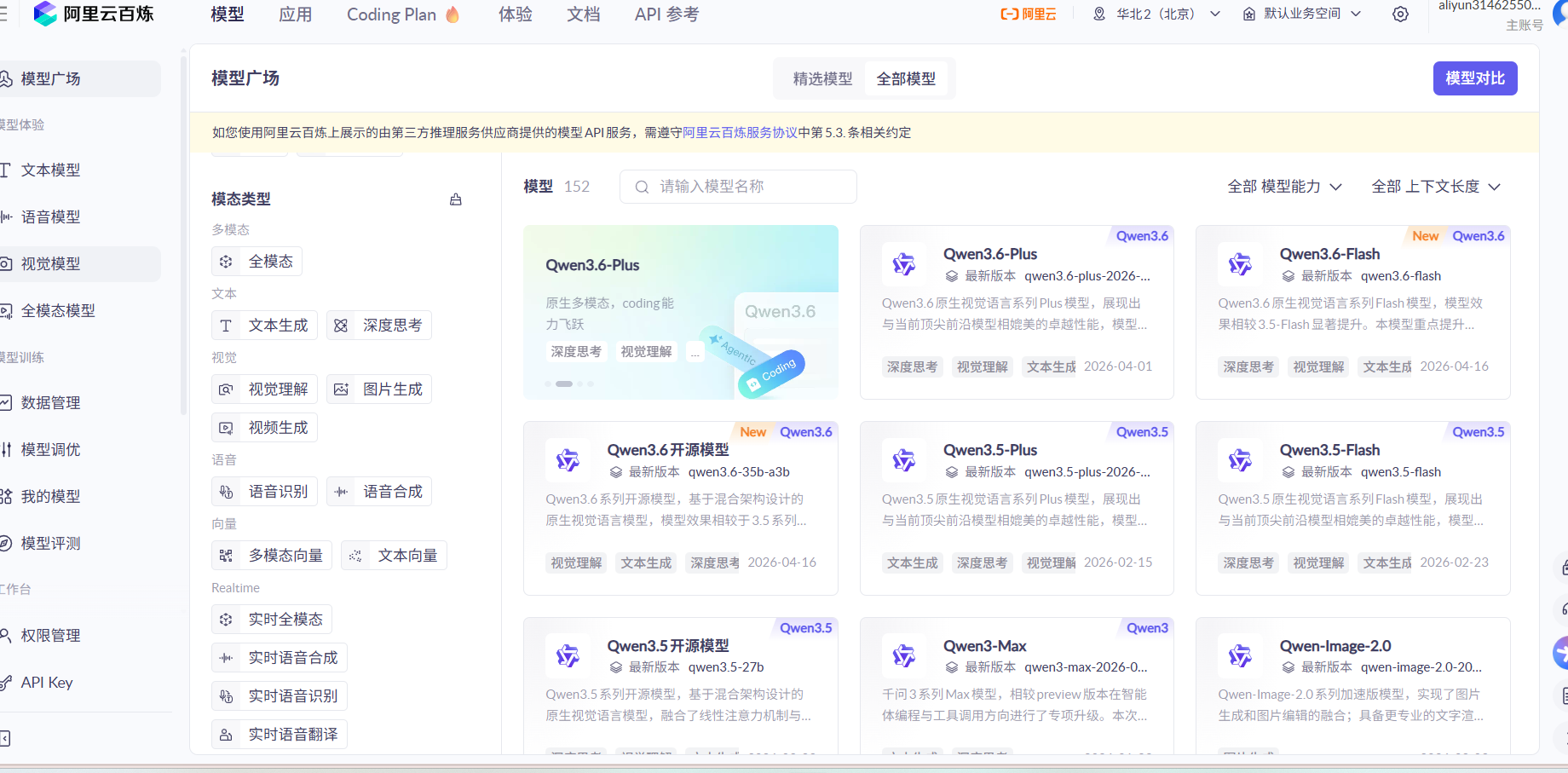
Task: Click the search magnifier icon
Action: (642, 187)
